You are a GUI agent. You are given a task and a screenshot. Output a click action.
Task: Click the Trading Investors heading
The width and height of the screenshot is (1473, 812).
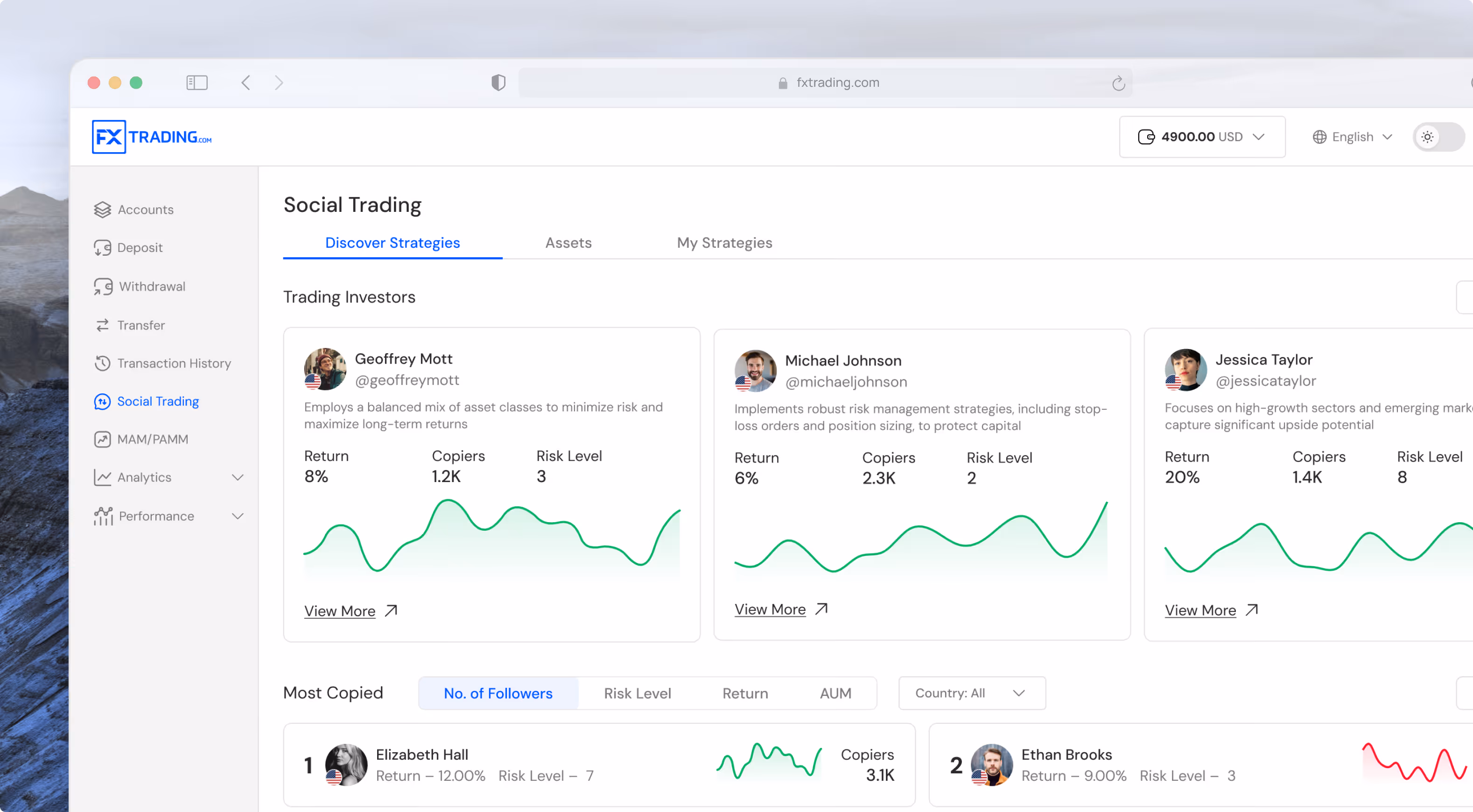point(350,297)
